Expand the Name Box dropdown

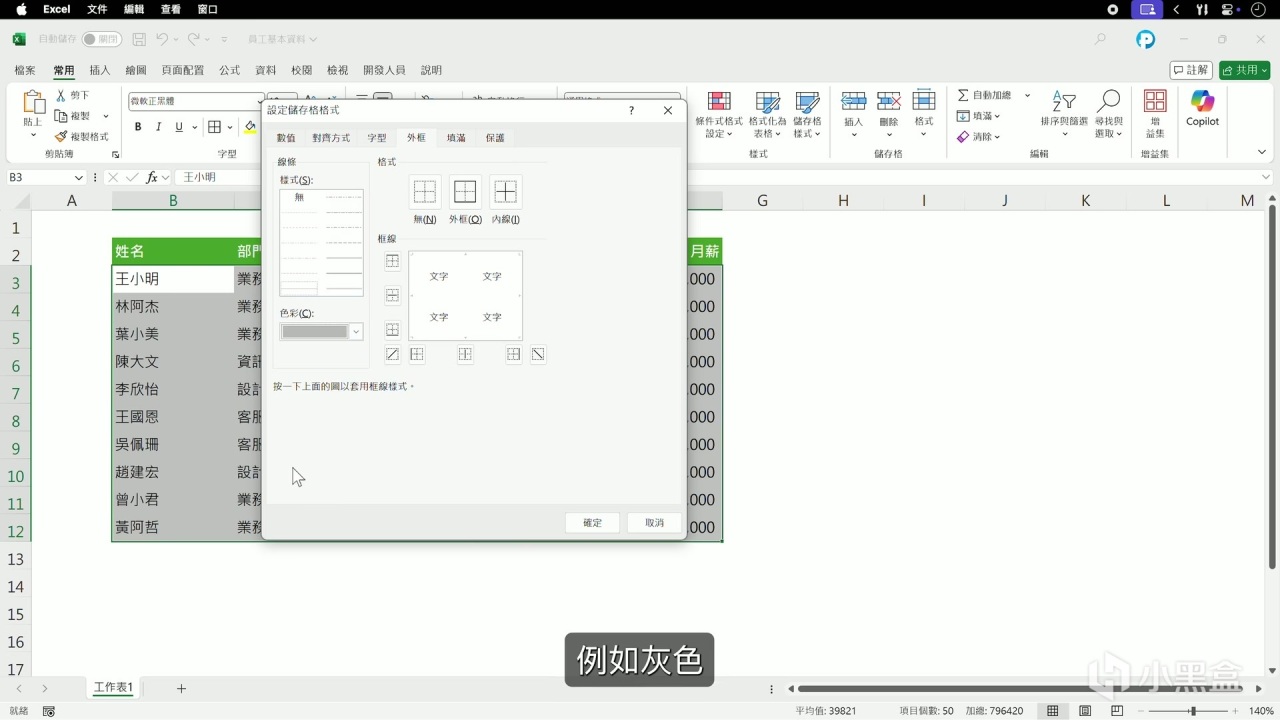[78, 177]
